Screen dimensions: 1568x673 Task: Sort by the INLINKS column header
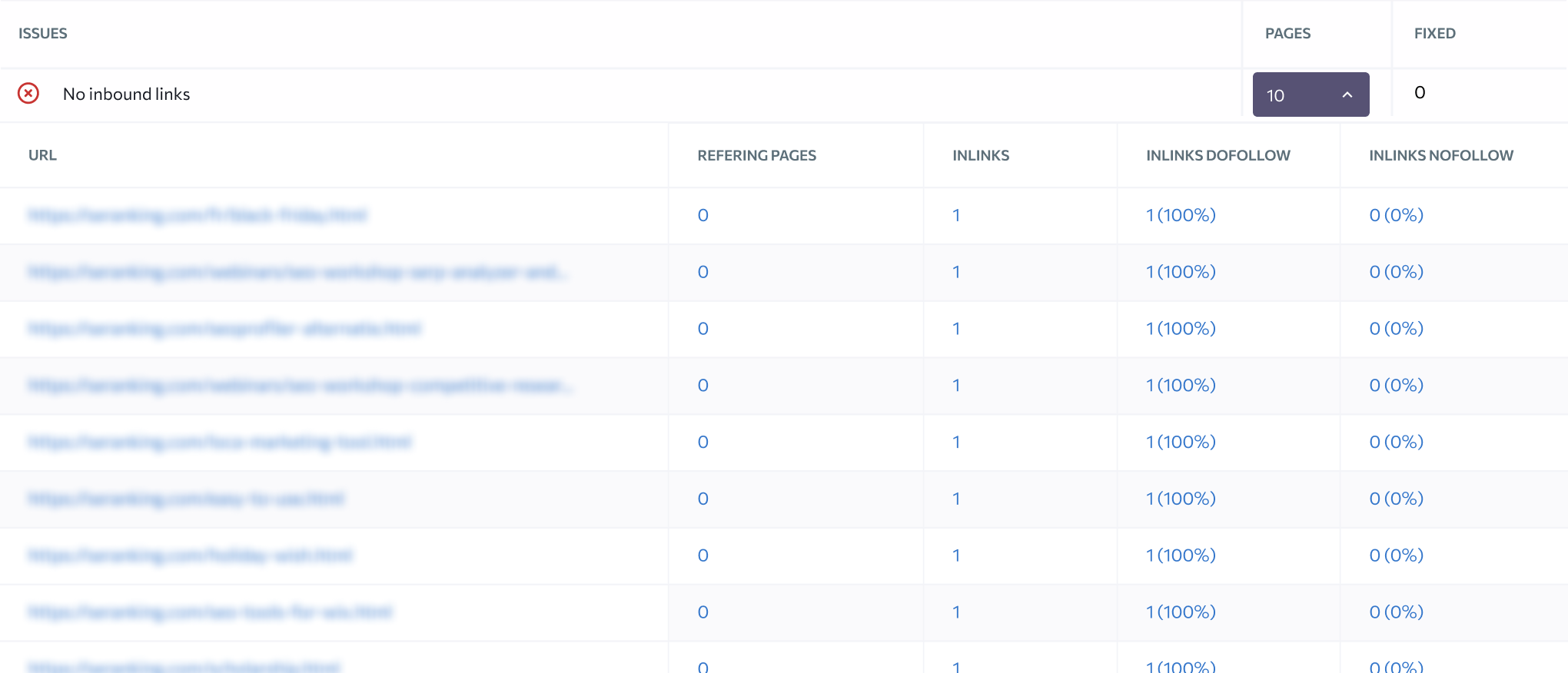click(x=981, y=155)
